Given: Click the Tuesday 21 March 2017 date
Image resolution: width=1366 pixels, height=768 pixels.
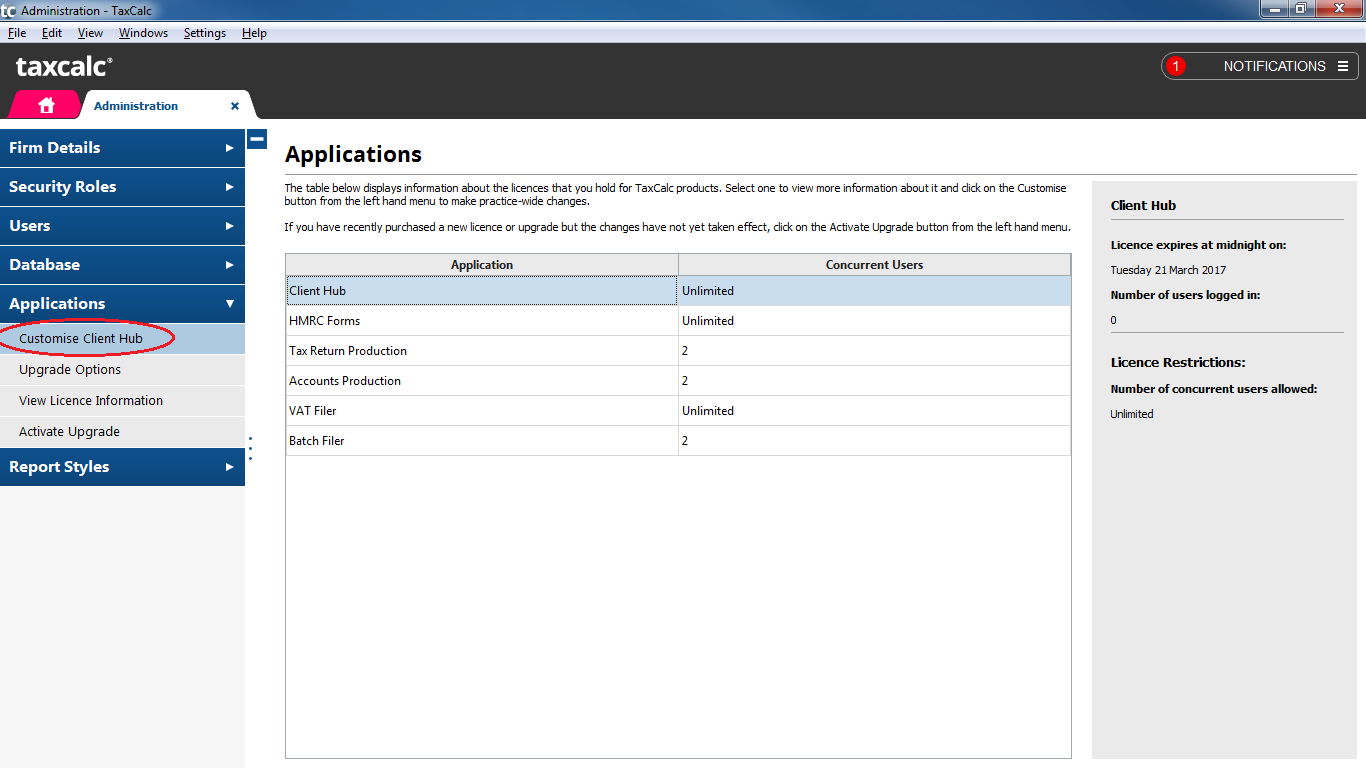Looking at the screenshot, I should click(1168, 270).
